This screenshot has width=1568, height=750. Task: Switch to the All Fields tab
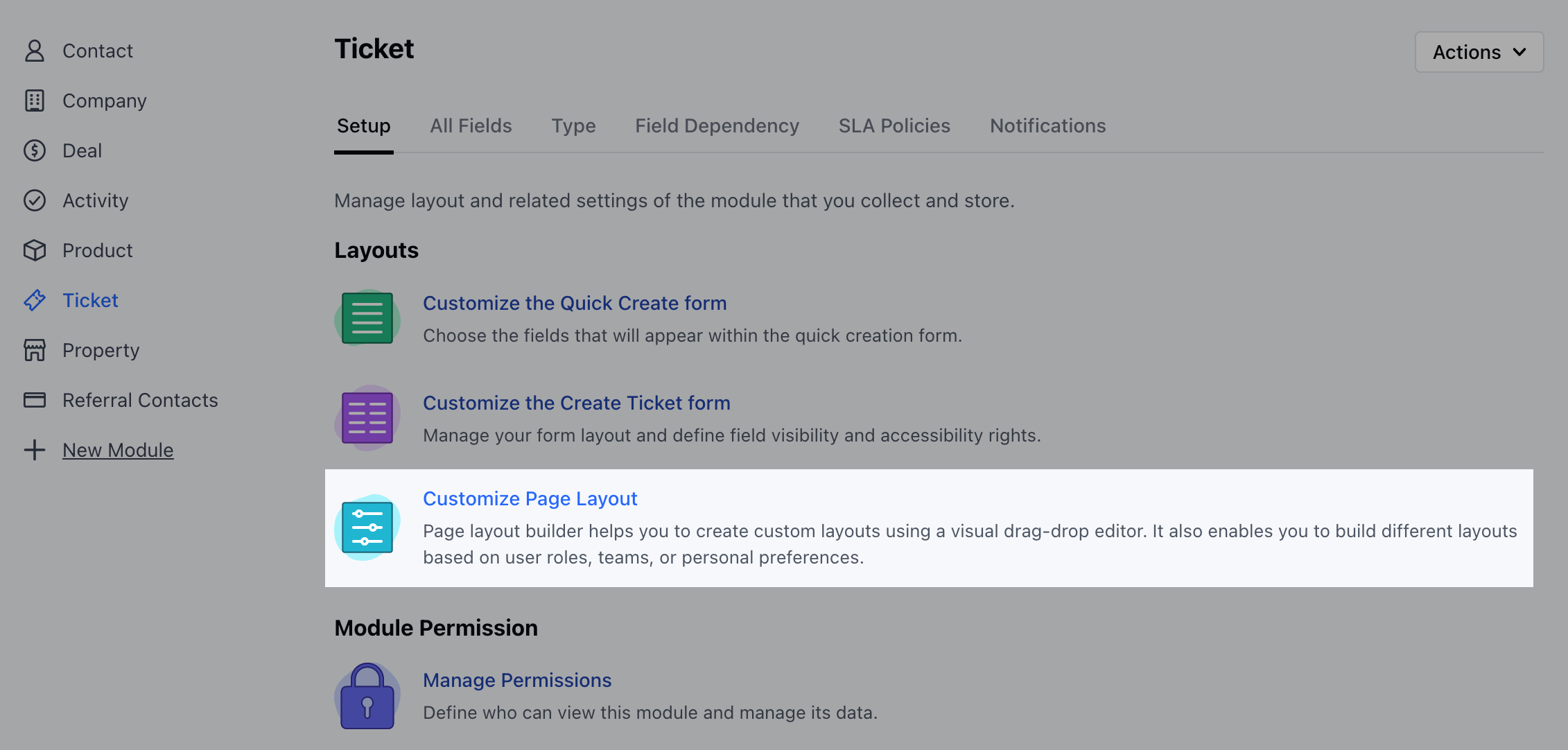[x=471, y=125]
